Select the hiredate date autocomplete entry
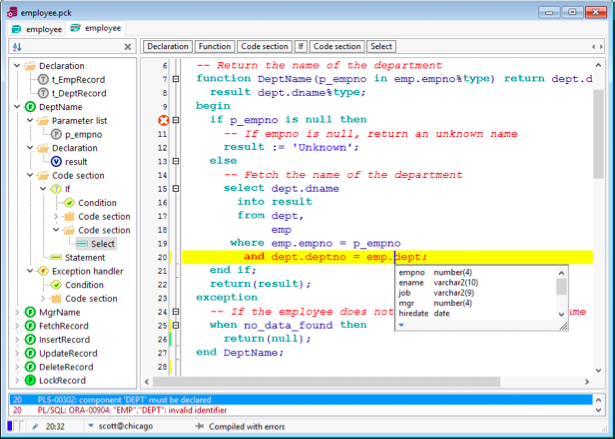 tap(476, 313)
